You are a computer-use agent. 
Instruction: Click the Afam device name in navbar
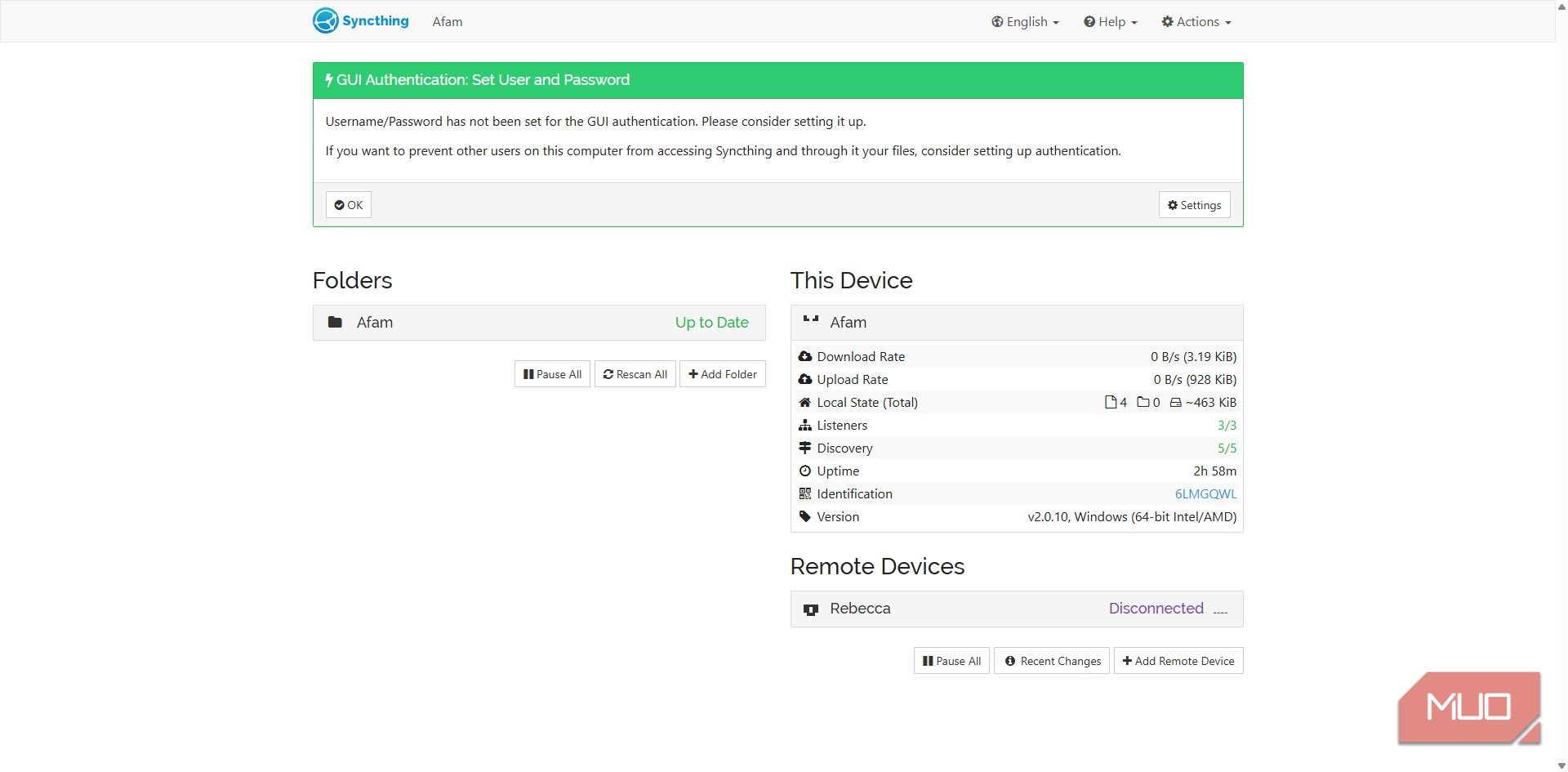[448, 22]
